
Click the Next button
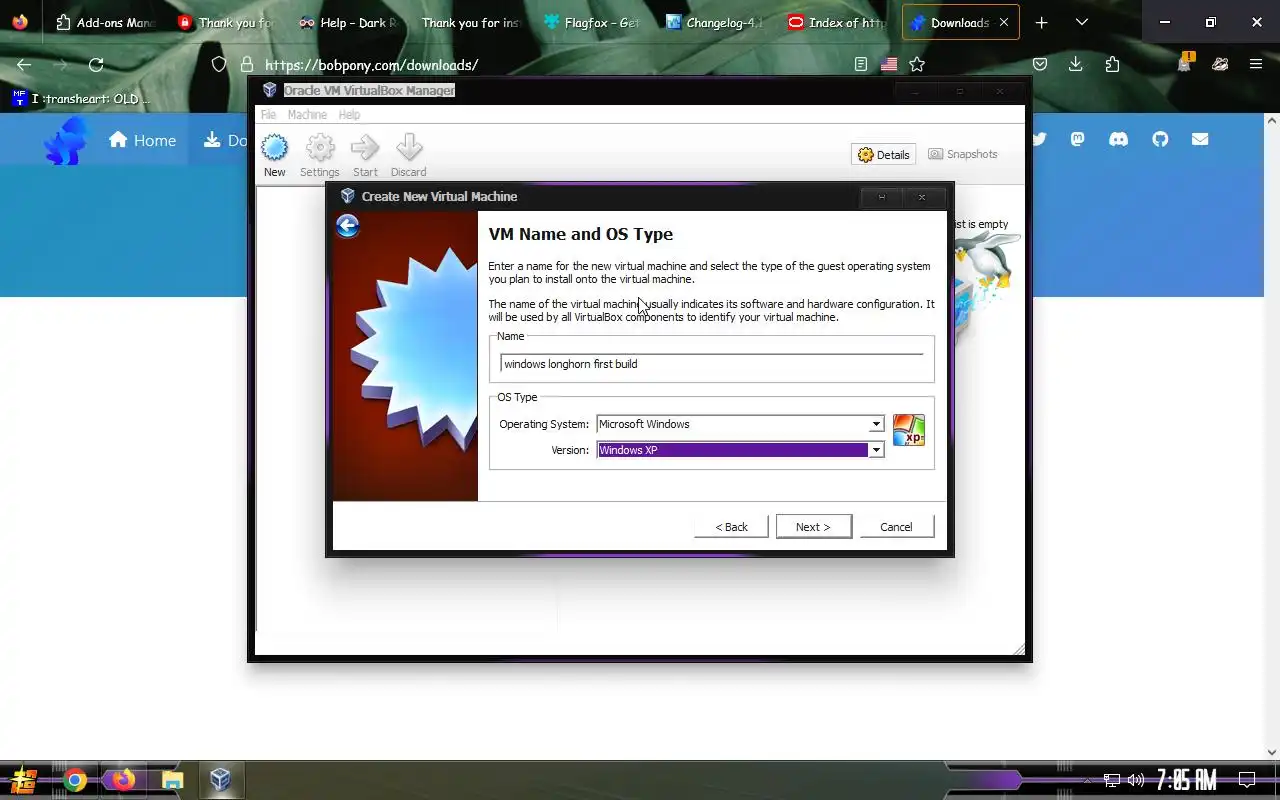(x=814, y=527)
